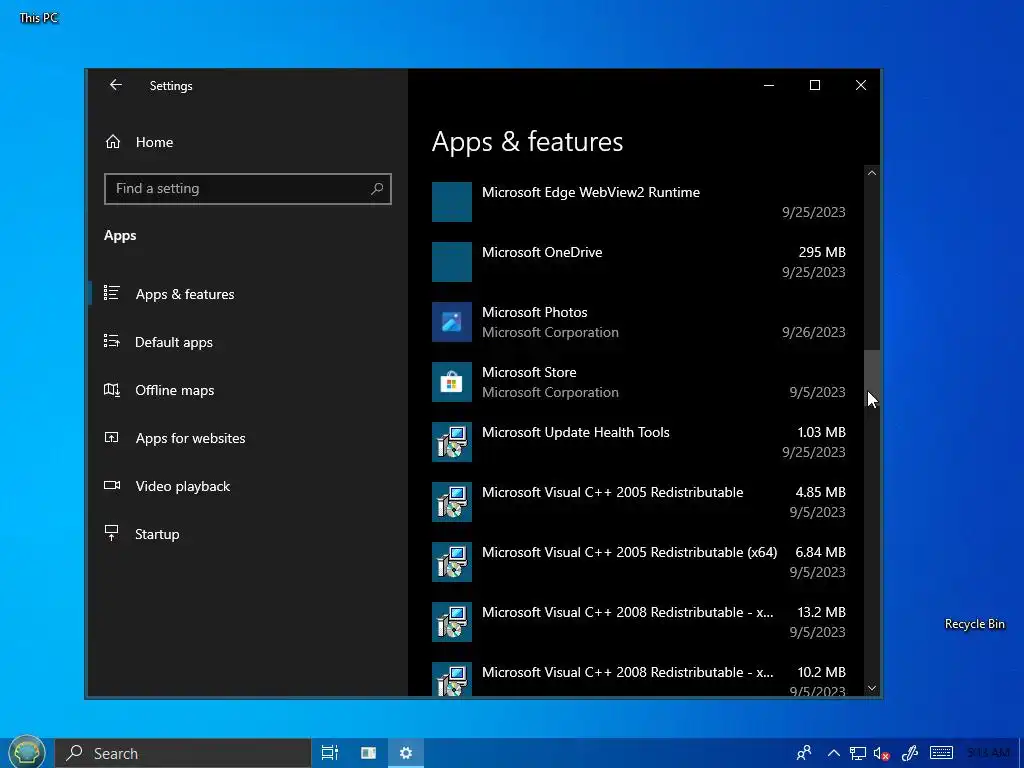This screenshot has height=768, width=1024.
Task: Click the Offline maps map icon
Action: [112, 389]
